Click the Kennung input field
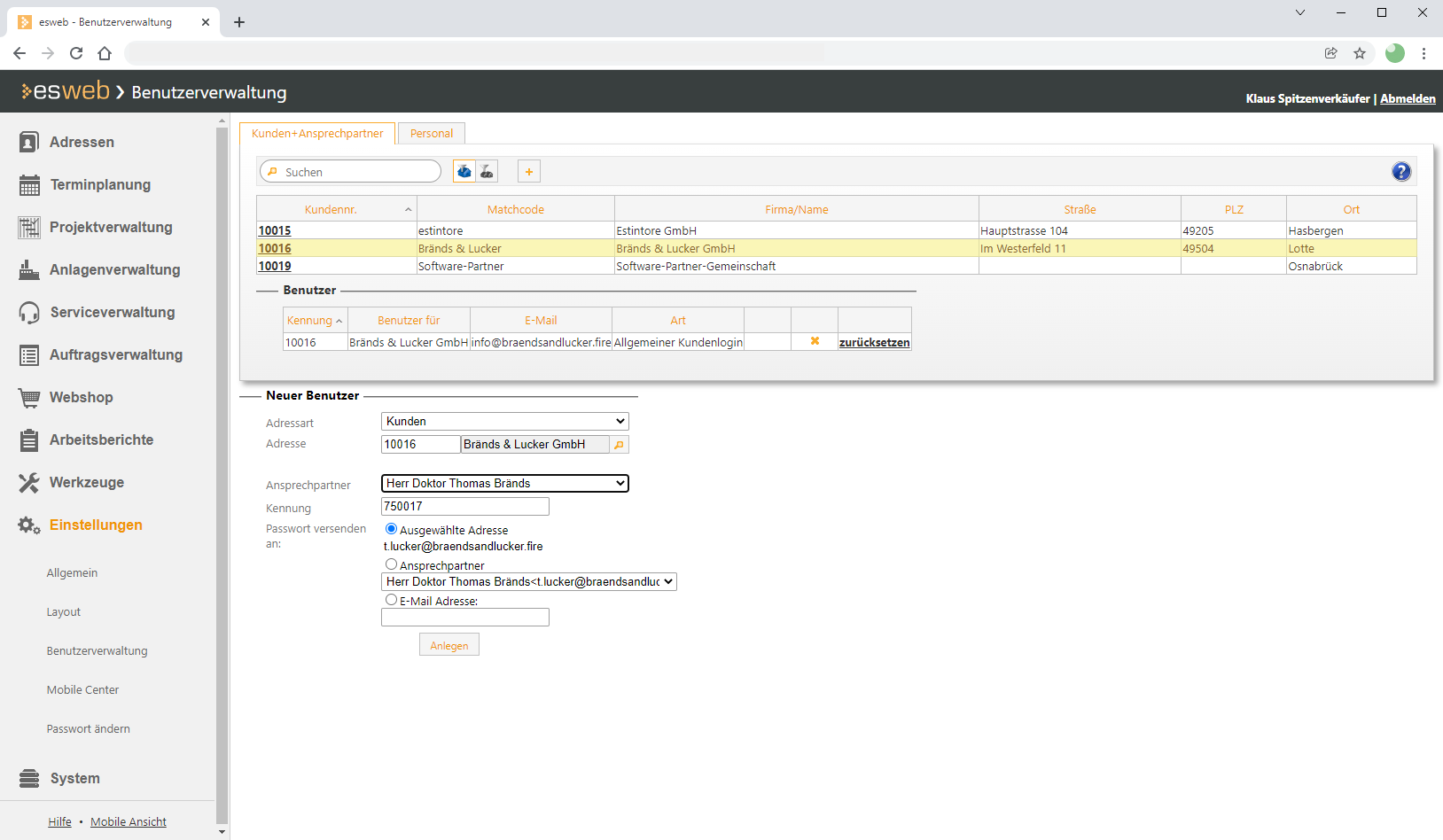1443x840 pixels. click(464, 506)
